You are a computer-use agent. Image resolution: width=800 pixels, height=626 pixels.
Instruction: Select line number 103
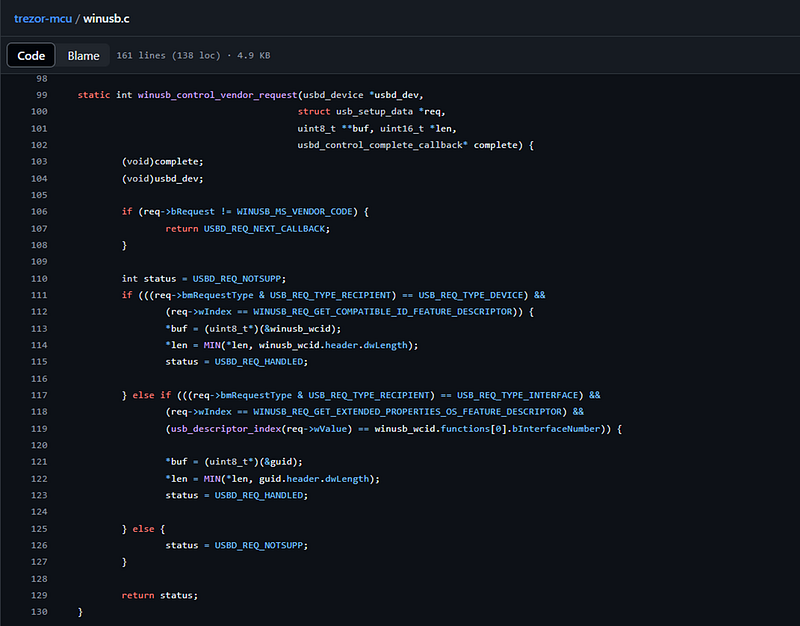[x=39, y=162]
